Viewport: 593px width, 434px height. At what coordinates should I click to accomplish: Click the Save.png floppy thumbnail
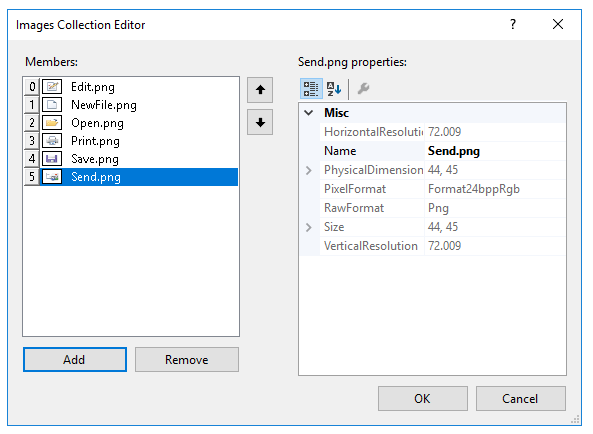(52, 159)
